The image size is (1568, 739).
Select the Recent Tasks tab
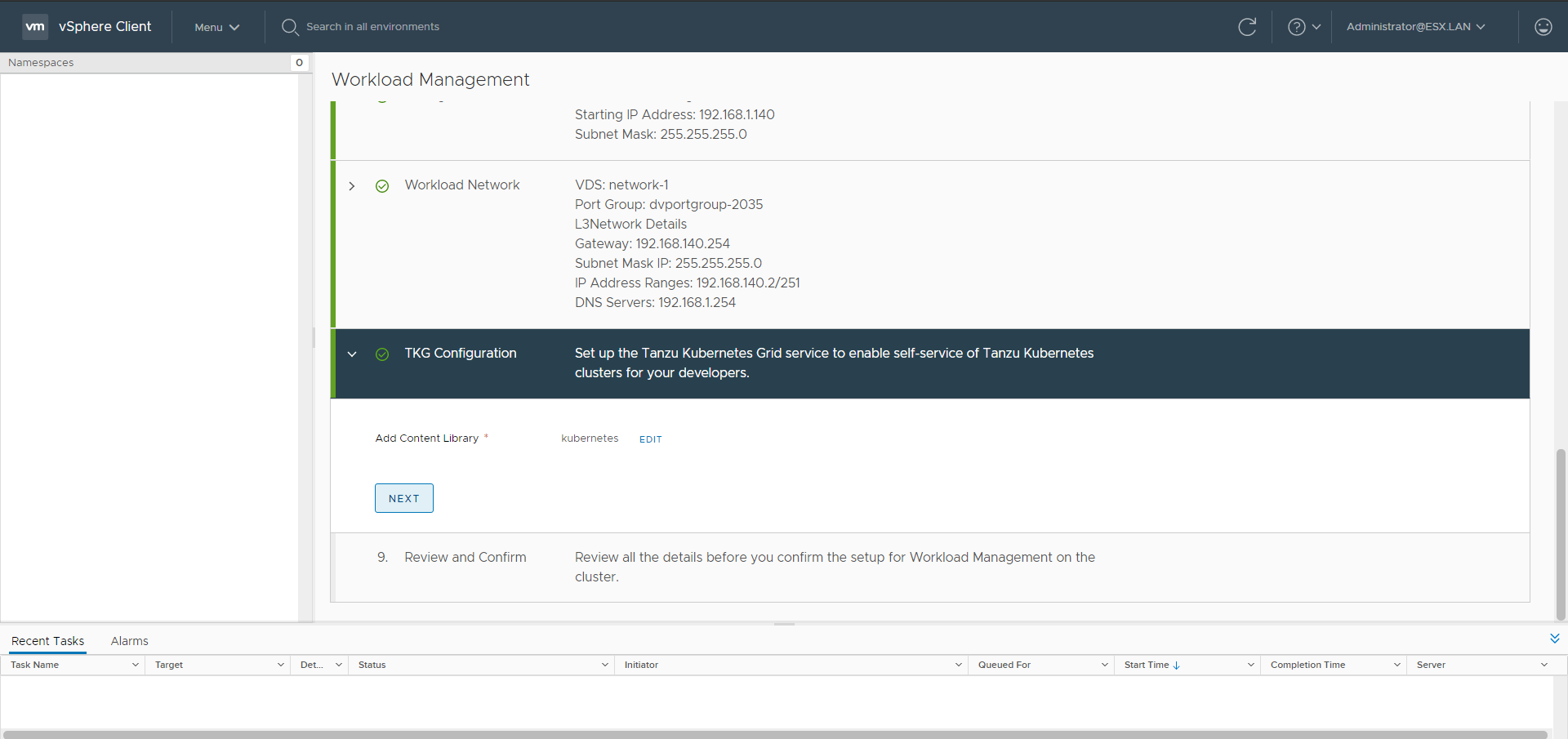click(x=47, y=641)
